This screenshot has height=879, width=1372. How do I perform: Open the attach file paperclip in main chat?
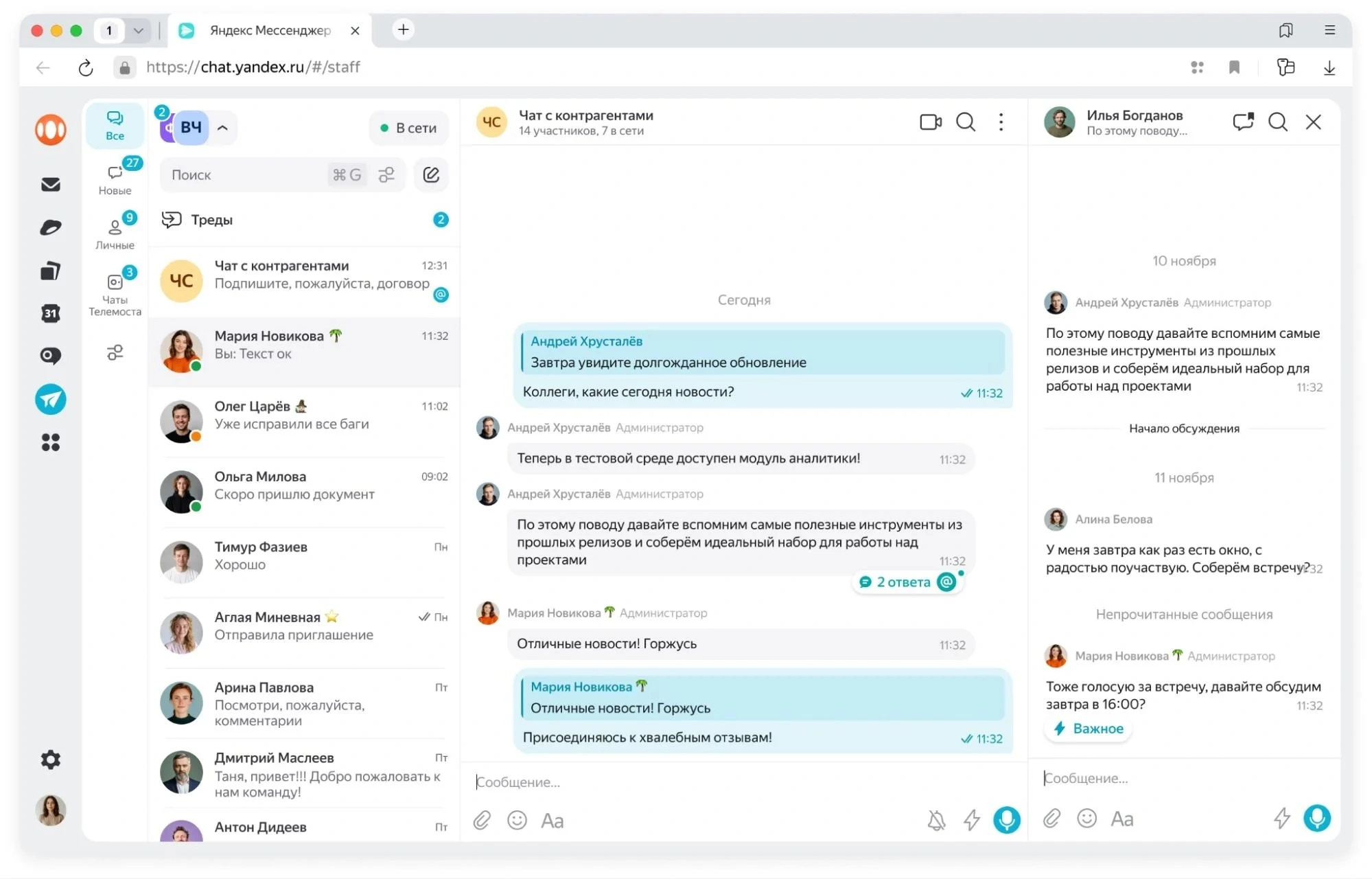[x=482, y=820]
